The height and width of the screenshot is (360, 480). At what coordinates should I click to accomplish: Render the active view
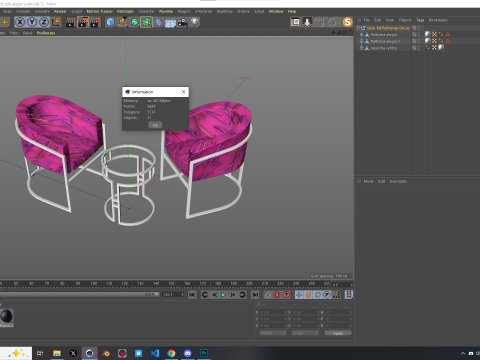point(71,22)
